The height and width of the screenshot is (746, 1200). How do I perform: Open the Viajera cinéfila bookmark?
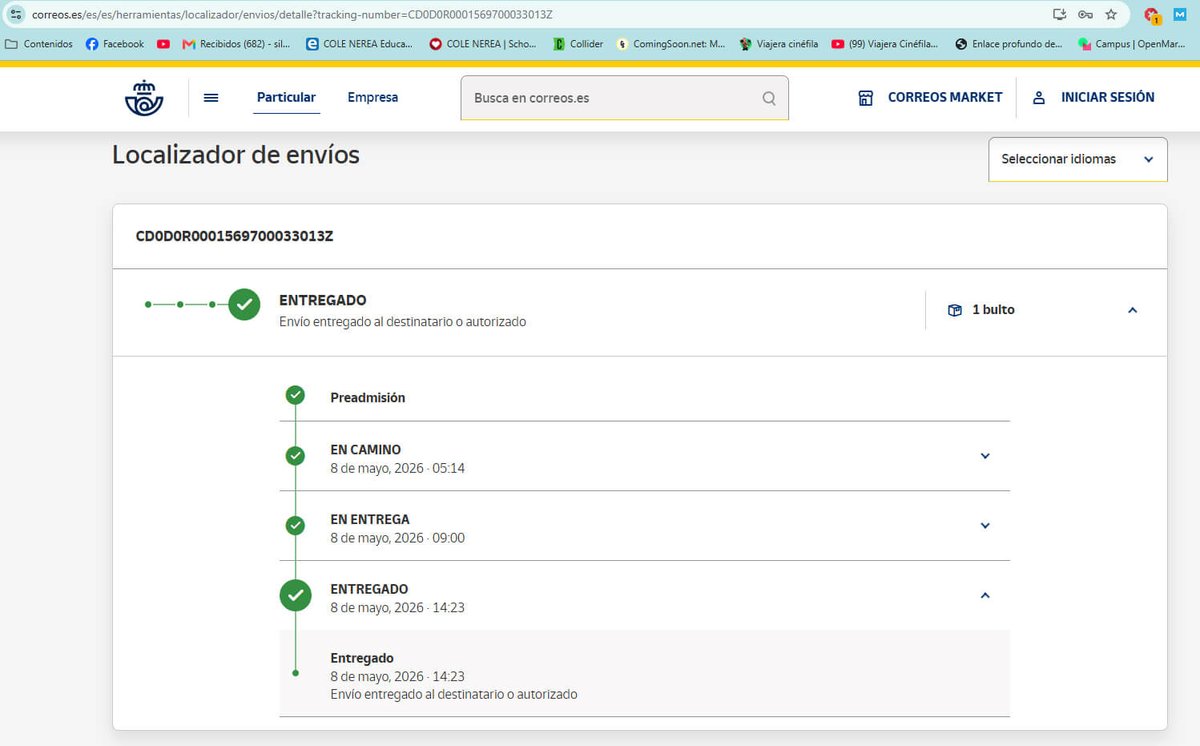point(779,44)
